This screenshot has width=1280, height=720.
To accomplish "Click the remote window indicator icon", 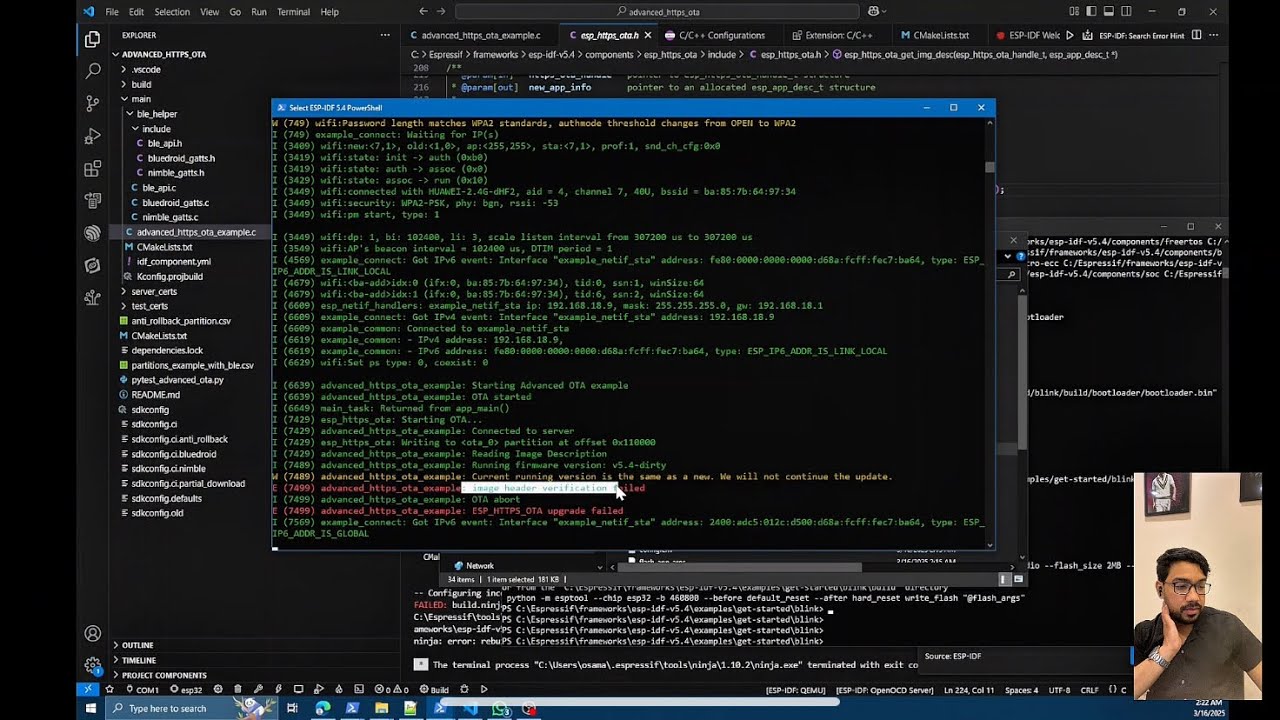I will tap(88, 690).
